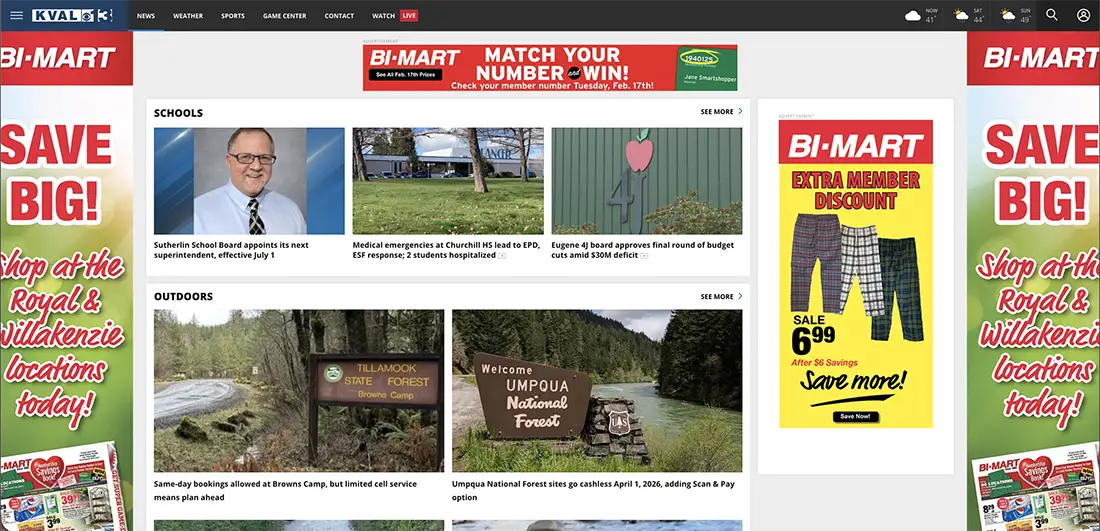Open the Weather menu item
The height and width of the screenshot is (531, 1100).
pyautogui.click(x=188, y=15)
